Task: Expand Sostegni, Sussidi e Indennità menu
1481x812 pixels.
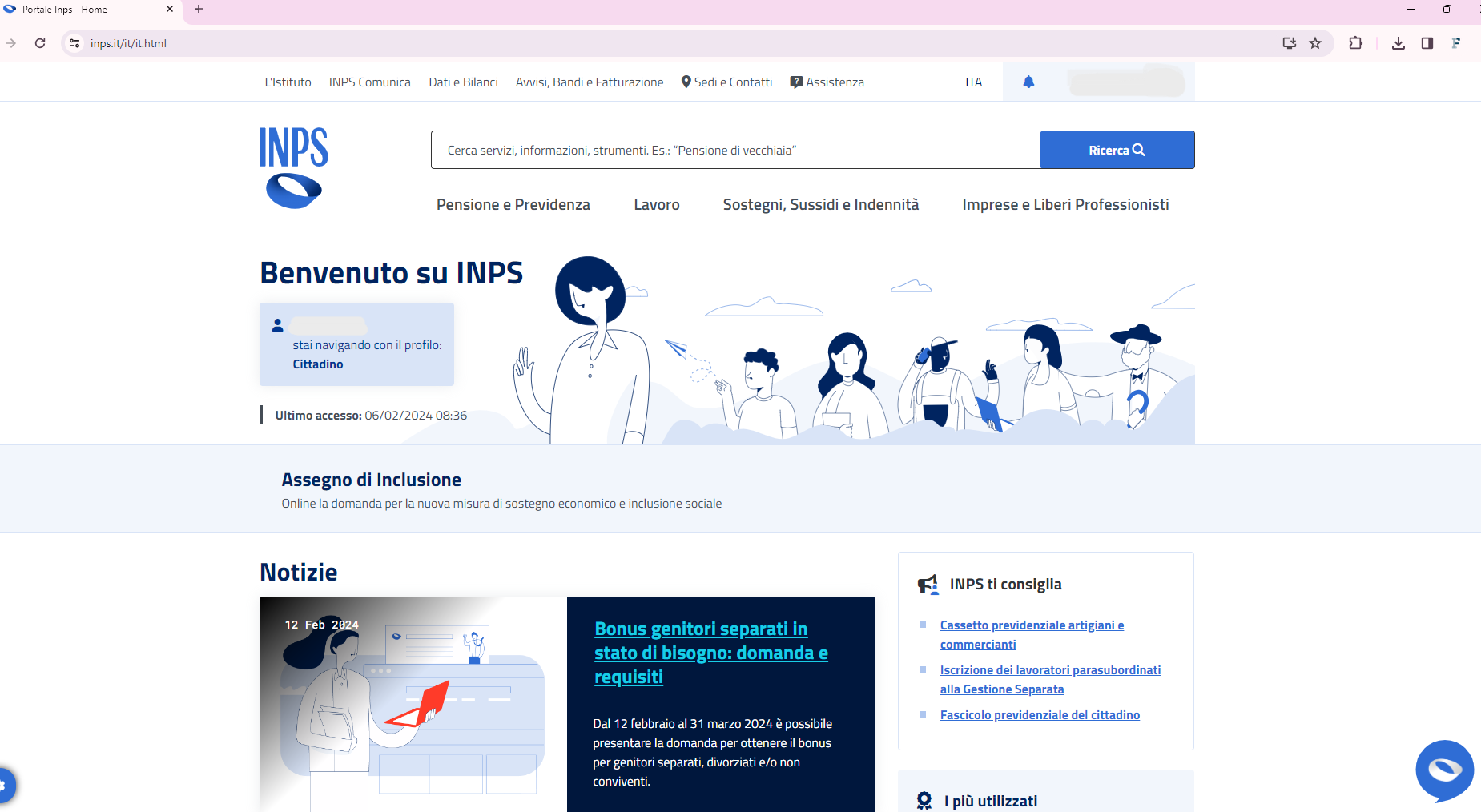Action: (x=820, y=205)
